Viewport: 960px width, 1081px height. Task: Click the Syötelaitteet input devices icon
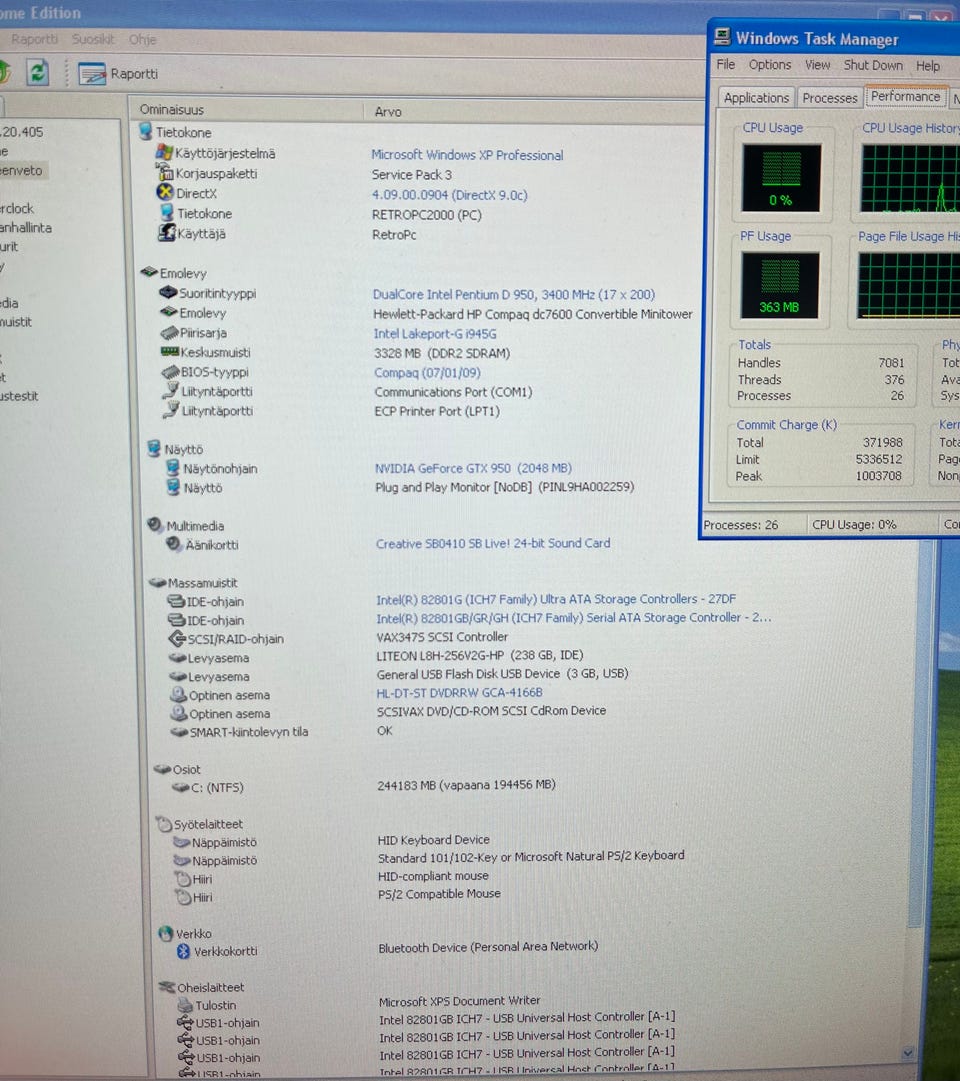pyautogui.click(x=164, y=823)
